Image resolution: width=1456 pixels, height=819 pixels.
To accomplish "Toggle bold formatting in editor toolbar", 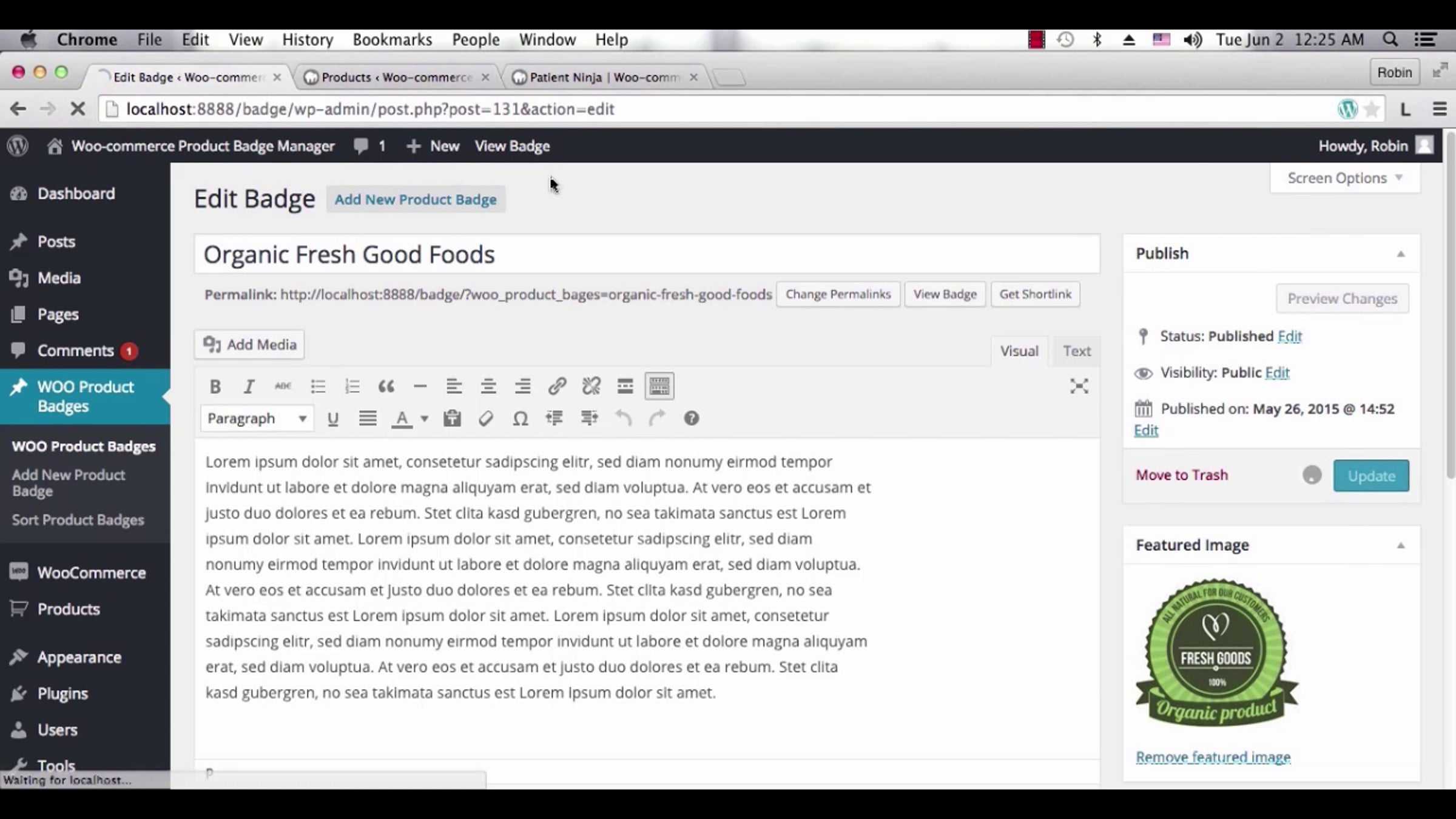I will point(215,386).
